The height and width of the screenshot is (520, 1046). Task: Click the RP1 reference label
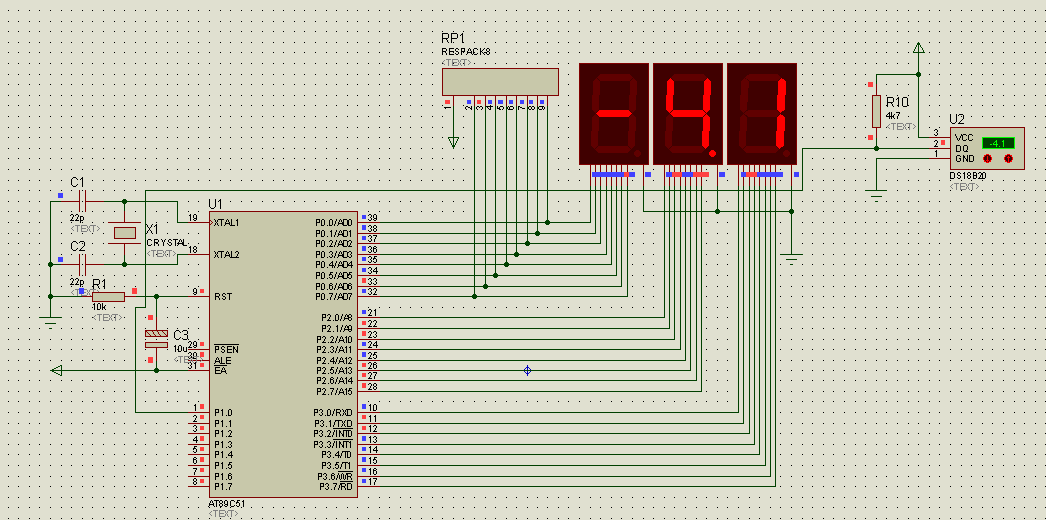tap(452, 39)
